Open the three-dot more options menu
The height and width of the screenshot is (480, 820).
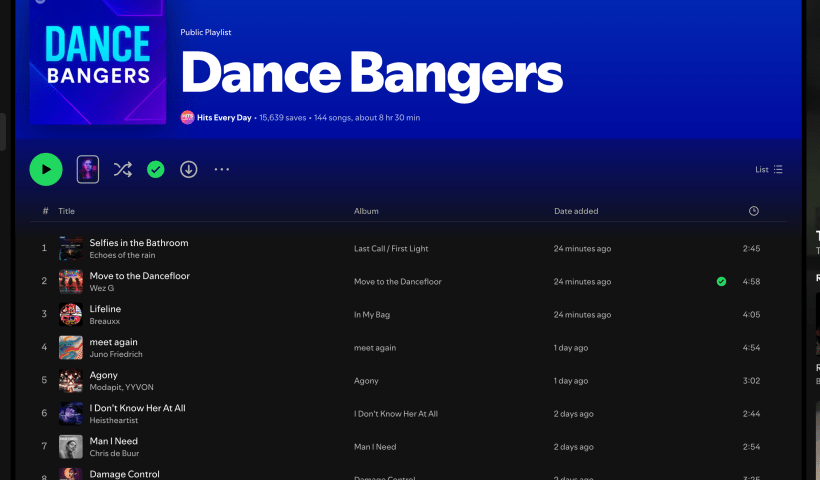pos(222,170)
